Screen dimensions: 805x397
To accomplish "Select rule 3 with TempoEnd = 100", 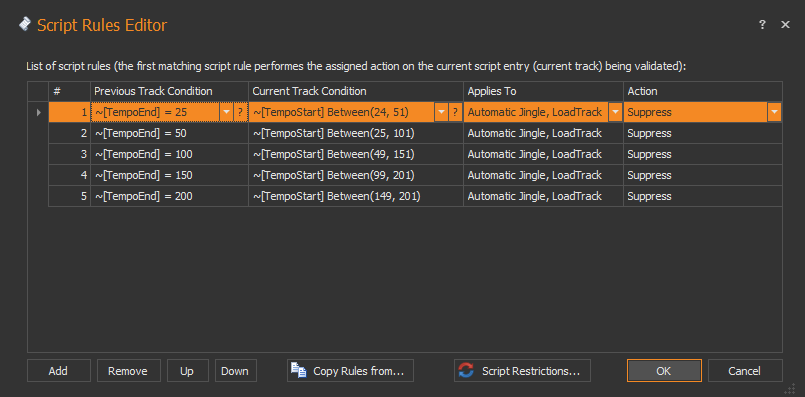I will (415, 154).
